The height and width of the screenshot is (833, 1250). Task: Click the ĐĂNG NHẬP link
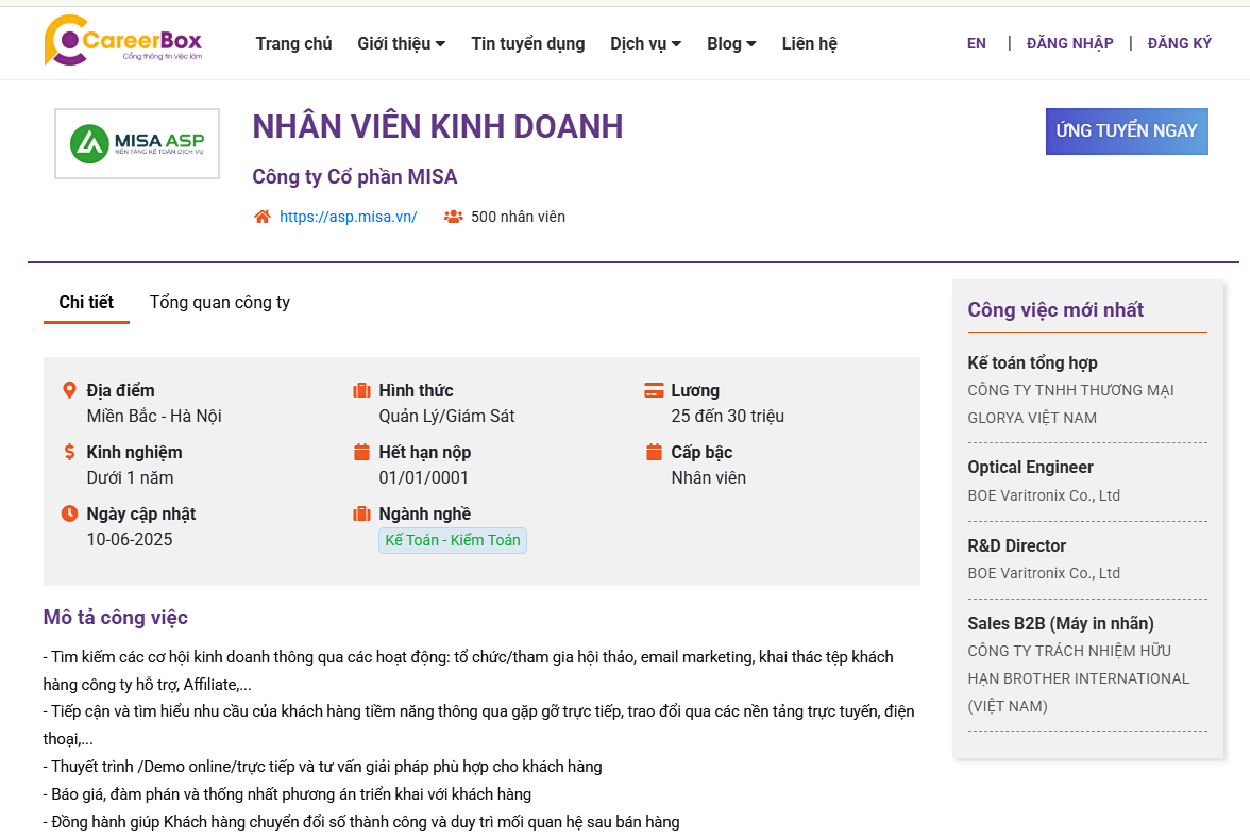coord(1070,43)
